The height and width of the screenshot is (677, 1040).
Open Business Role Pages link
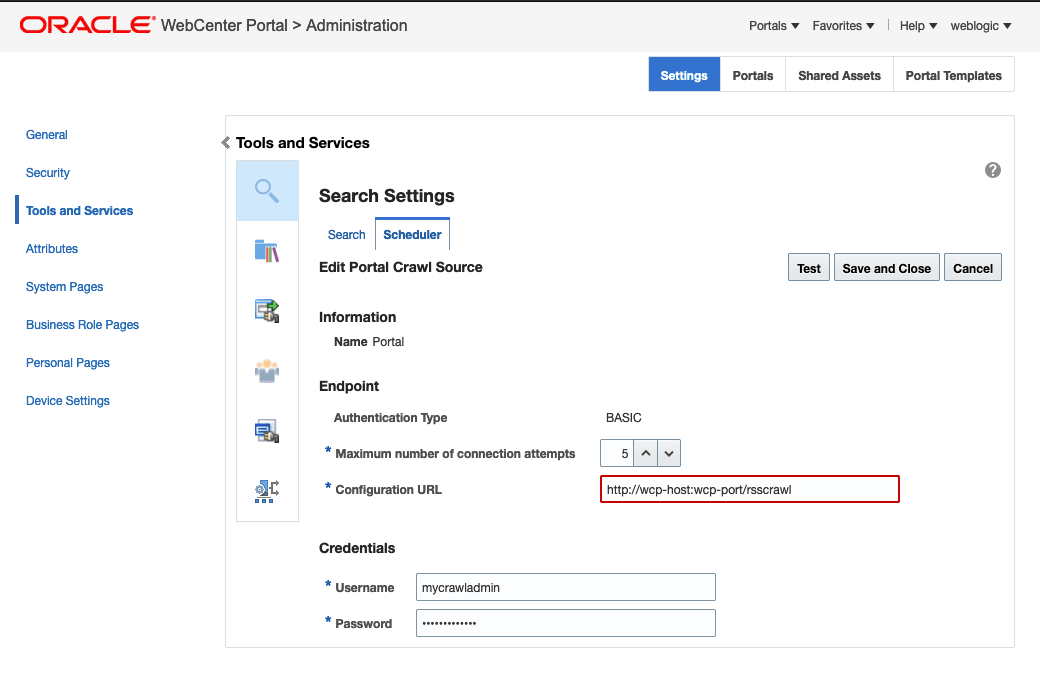click(x=82, y=324)
